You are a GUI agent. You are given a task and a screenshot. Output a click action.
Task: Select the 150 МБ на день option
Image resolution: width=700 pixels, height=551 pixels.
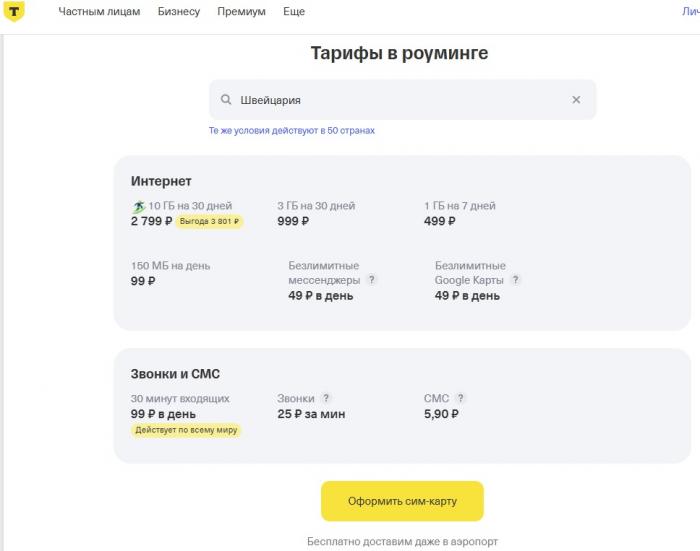click(171, 273)
